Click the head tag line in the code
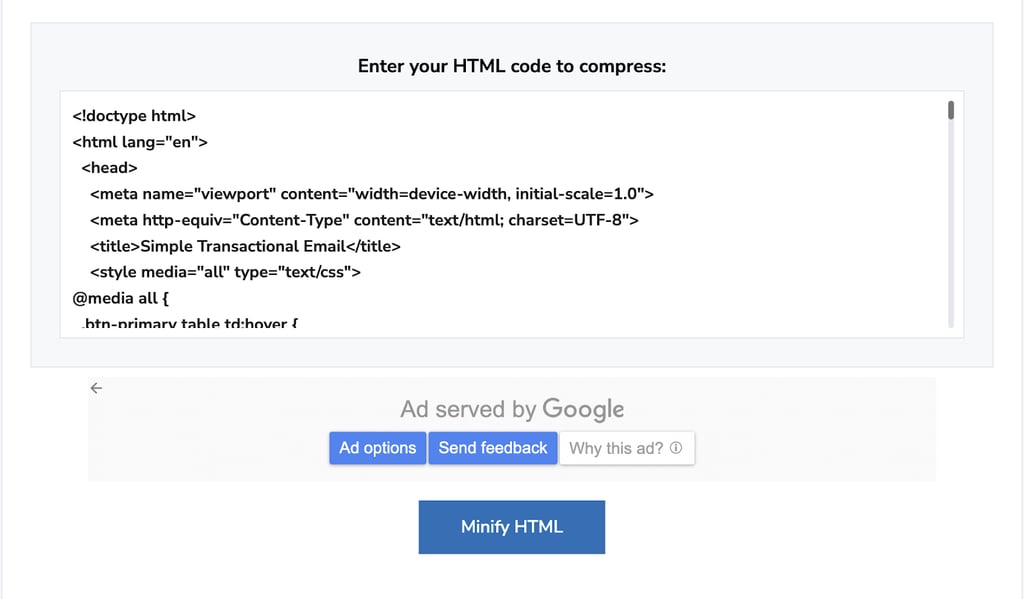Image resolution: width=1024 pixels, height=599 pixels. [x=108, y=167]
